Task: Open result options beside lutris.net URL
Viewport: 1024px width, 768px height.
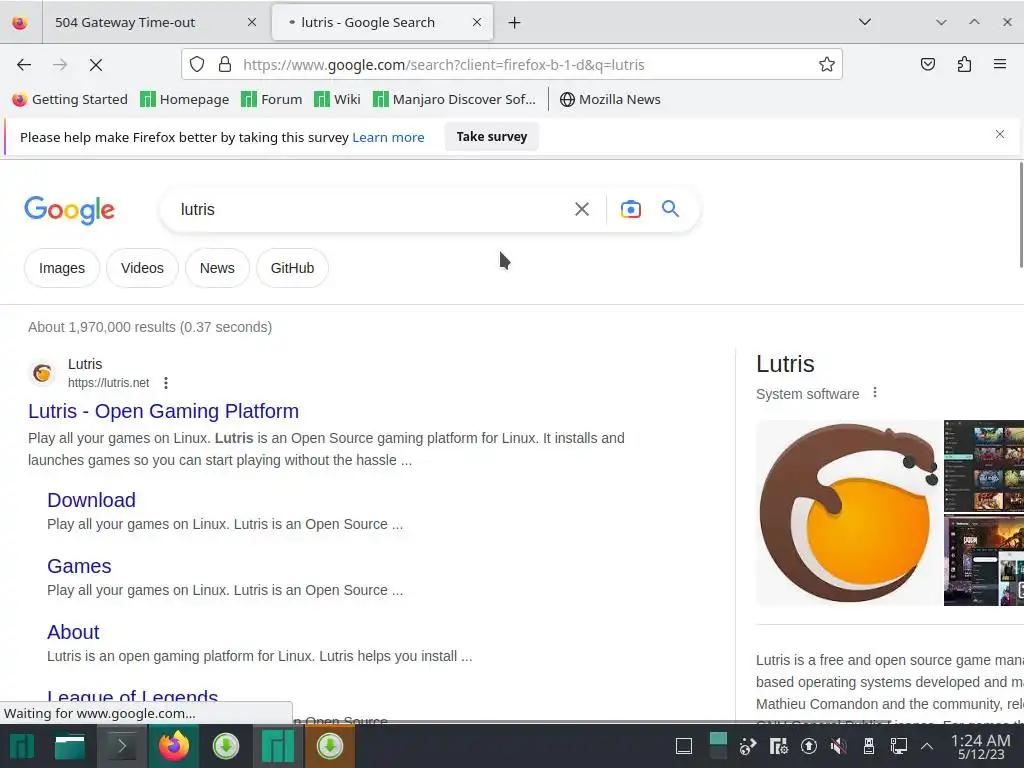Action: coord(166,383)
